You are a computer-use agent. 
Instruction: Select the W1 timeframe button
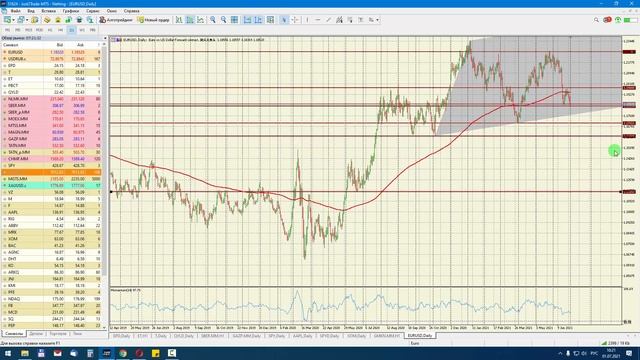coord(82,30)
